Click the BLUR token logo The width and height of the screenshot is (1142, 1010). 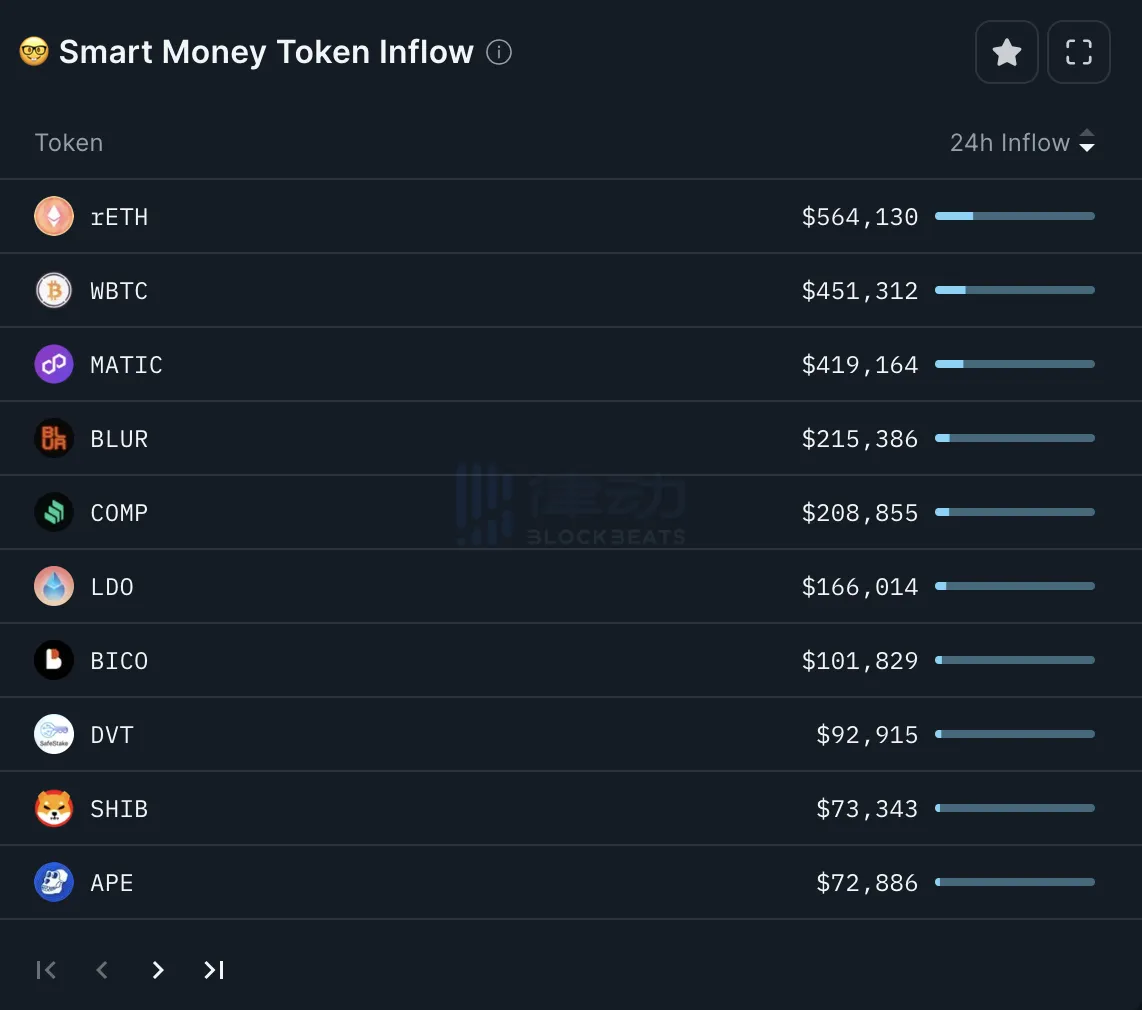pyautogui.click(x=54, y=438)
